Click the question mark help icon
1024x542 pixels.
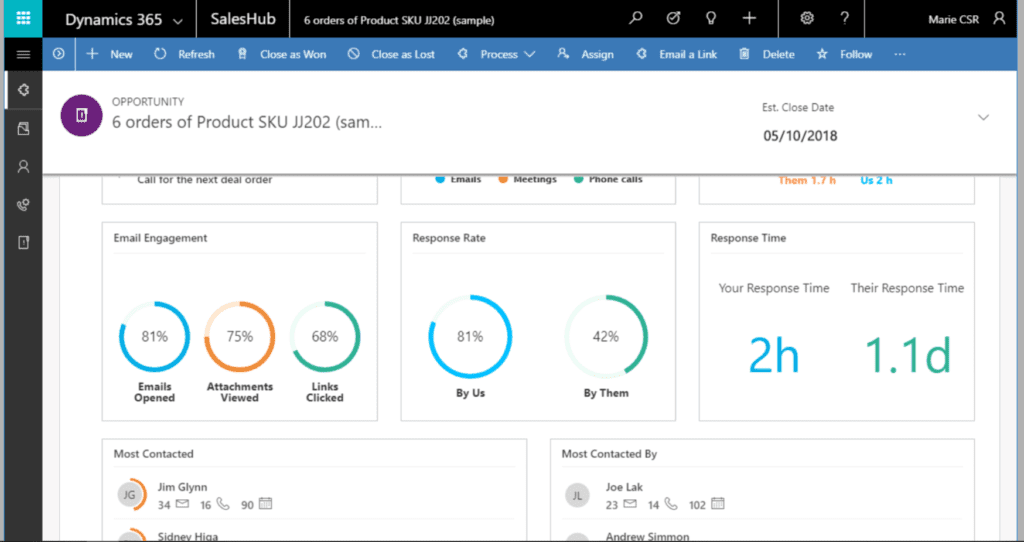pyautogui.click(x=845, y=19)
